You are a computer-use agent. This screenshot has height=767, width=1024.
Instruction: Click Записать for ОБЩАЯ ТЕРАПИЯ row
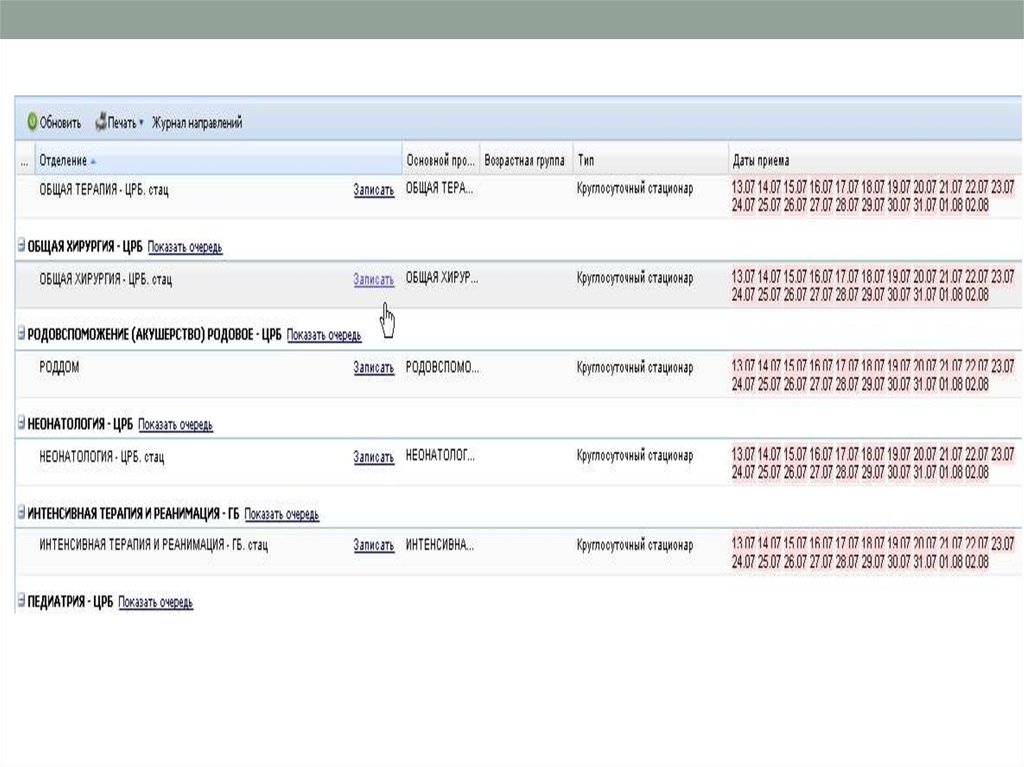click(373, 190)
